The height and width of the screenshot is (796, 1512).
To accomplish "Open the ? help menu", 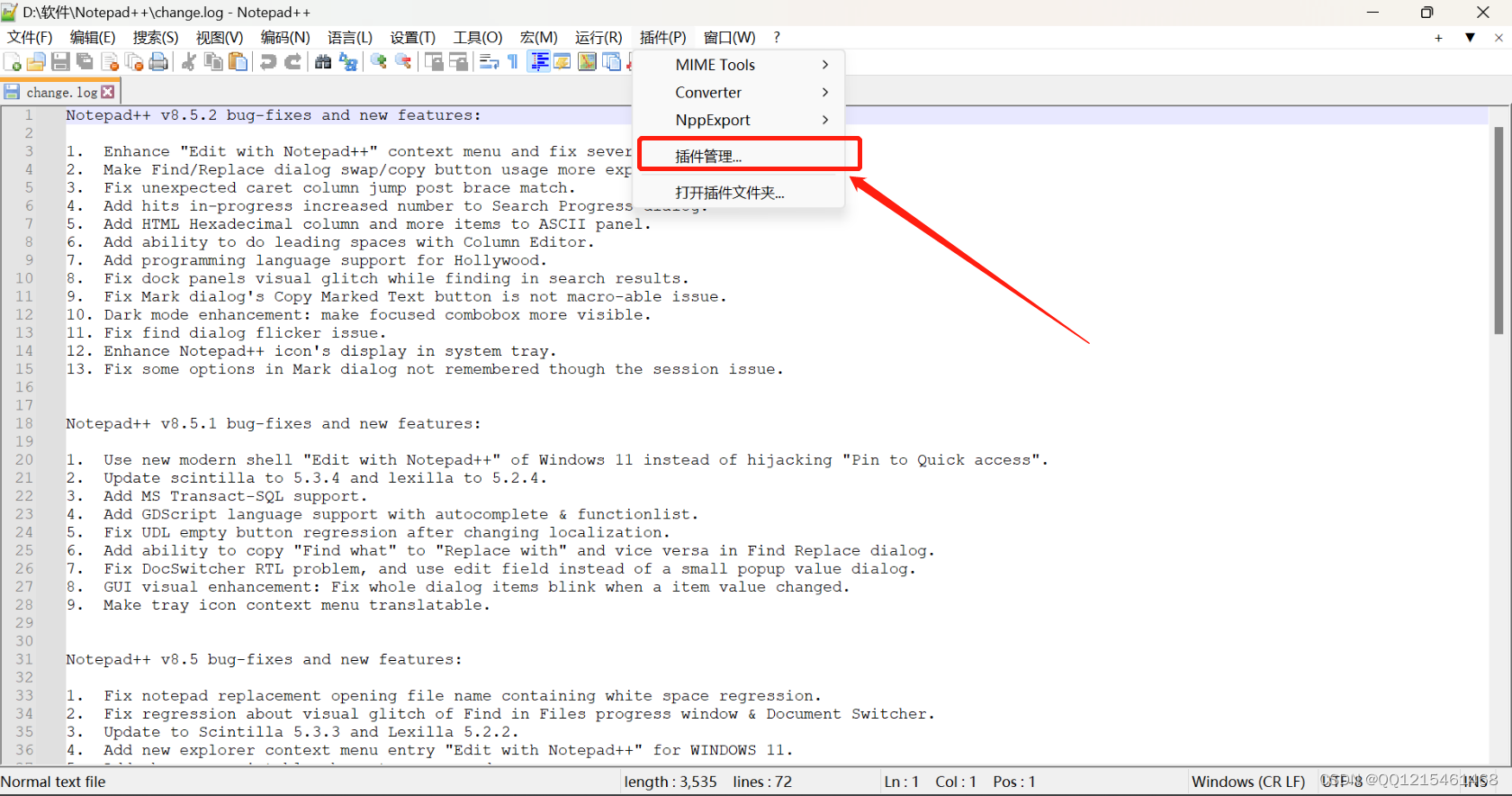I will [777, 37].
